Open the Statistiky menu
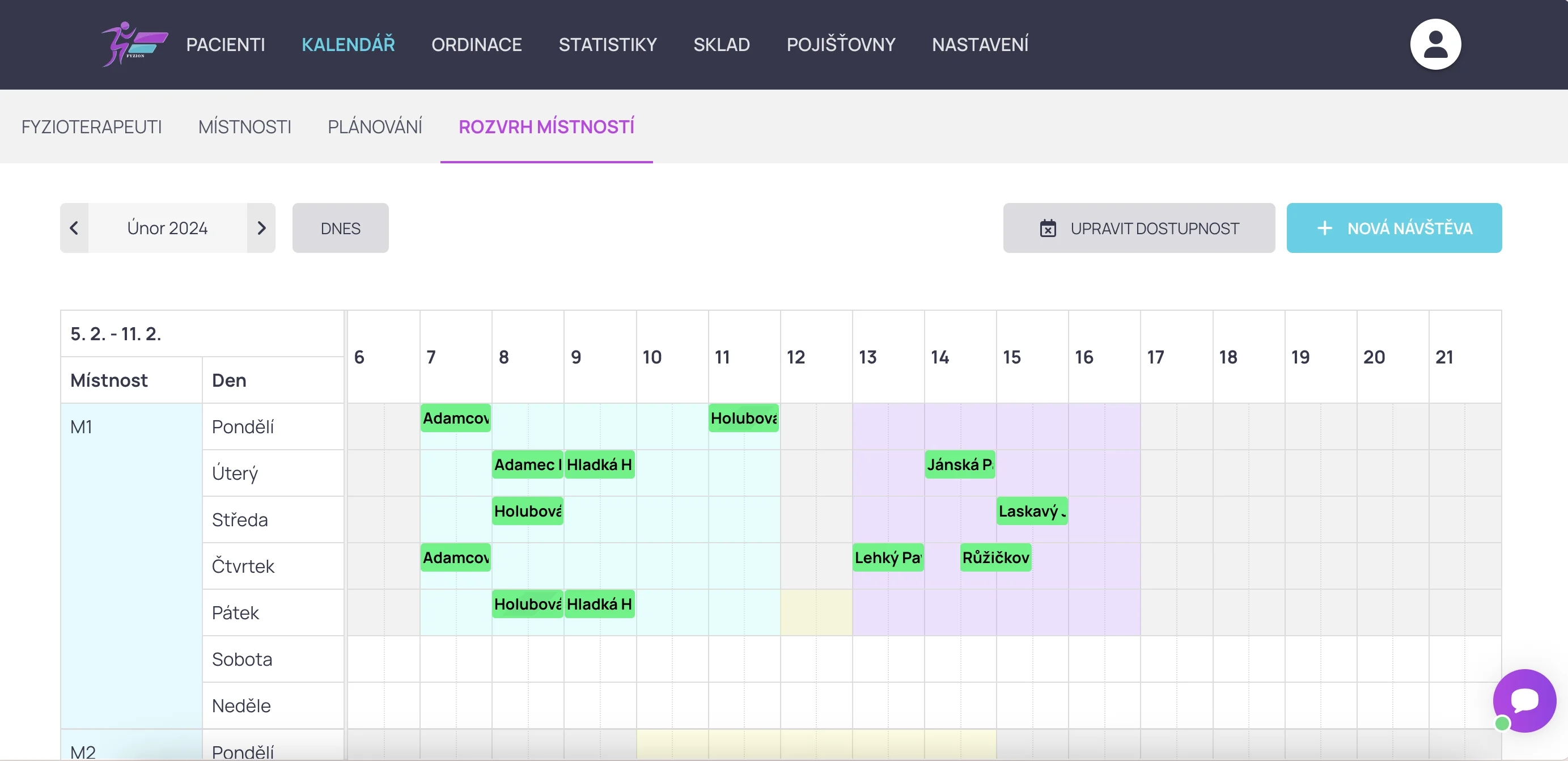This screenshot has height=761, width=1568. (607, 44)
